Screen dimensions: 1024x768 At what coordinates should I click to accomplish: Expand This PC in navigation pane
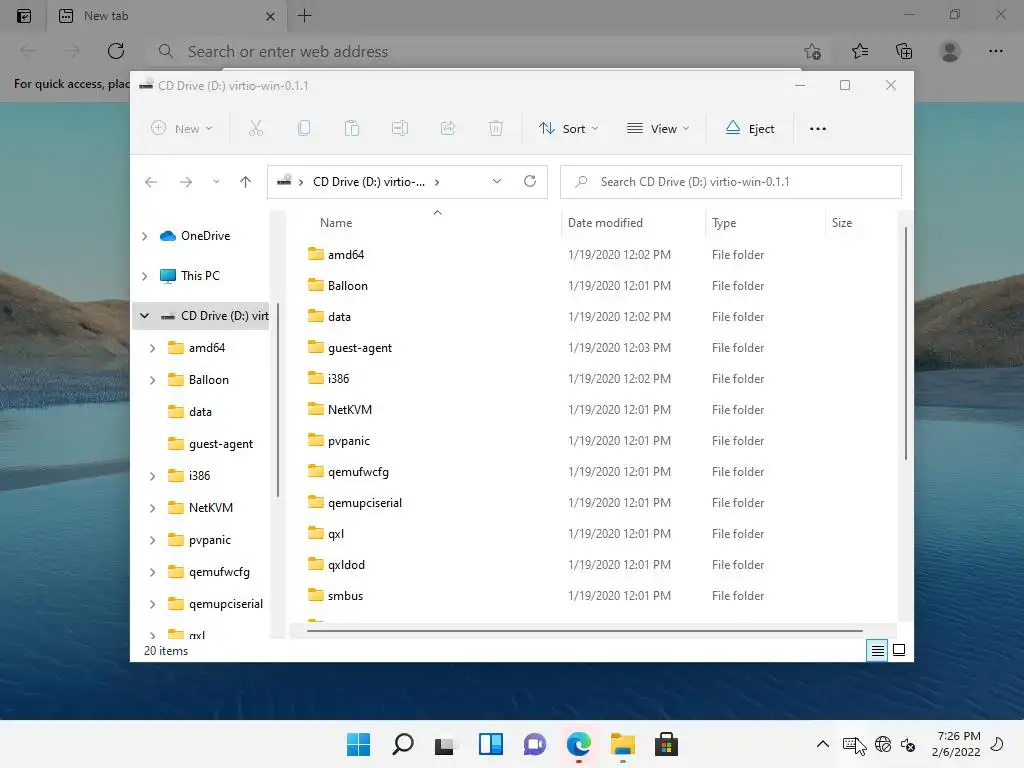(144, 276)
